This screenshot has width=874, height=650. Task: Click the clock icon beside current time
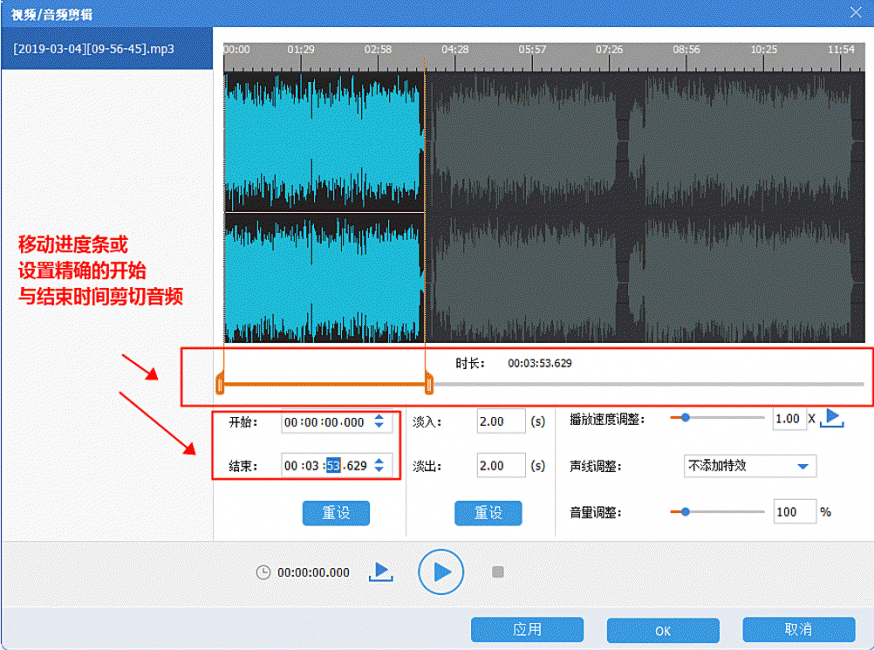click(263, 573)
